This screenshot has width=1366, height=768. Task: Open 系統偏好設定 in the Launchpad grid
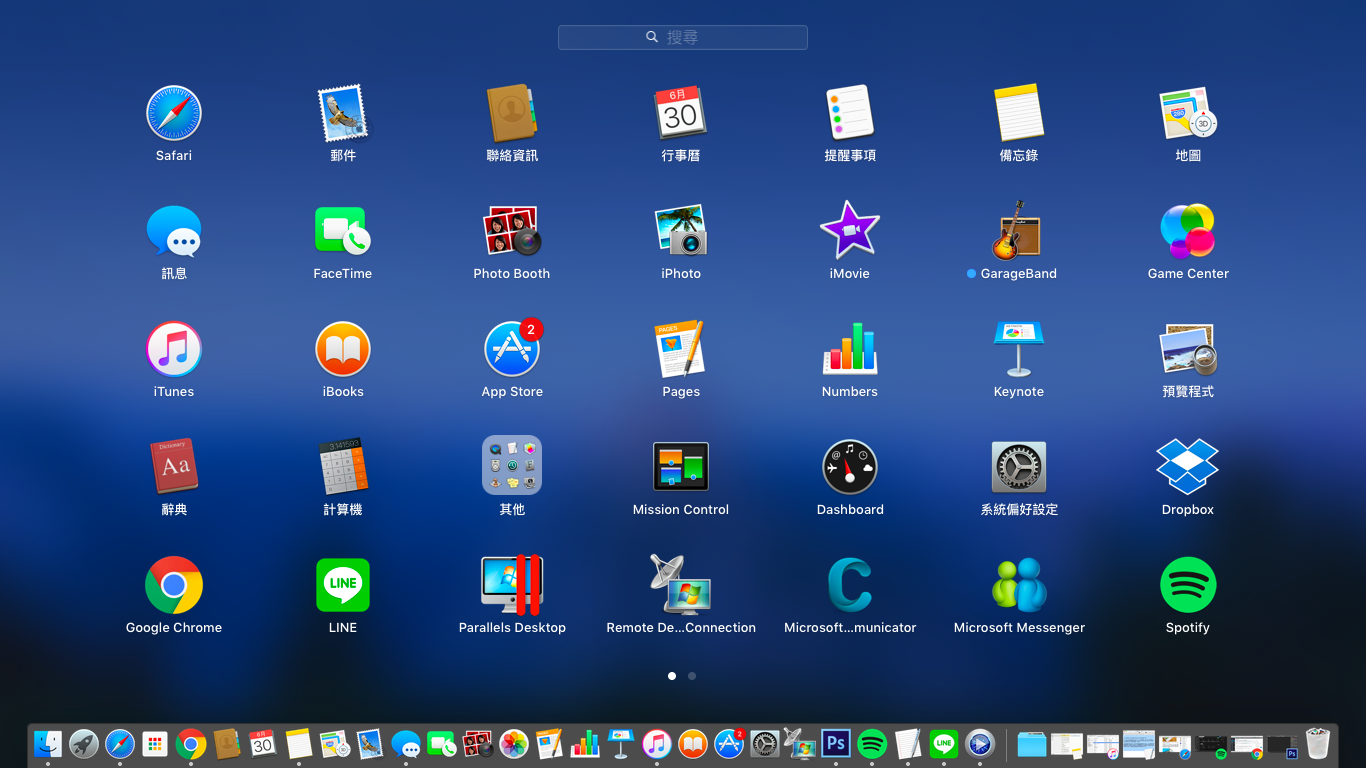[1019, 467]
